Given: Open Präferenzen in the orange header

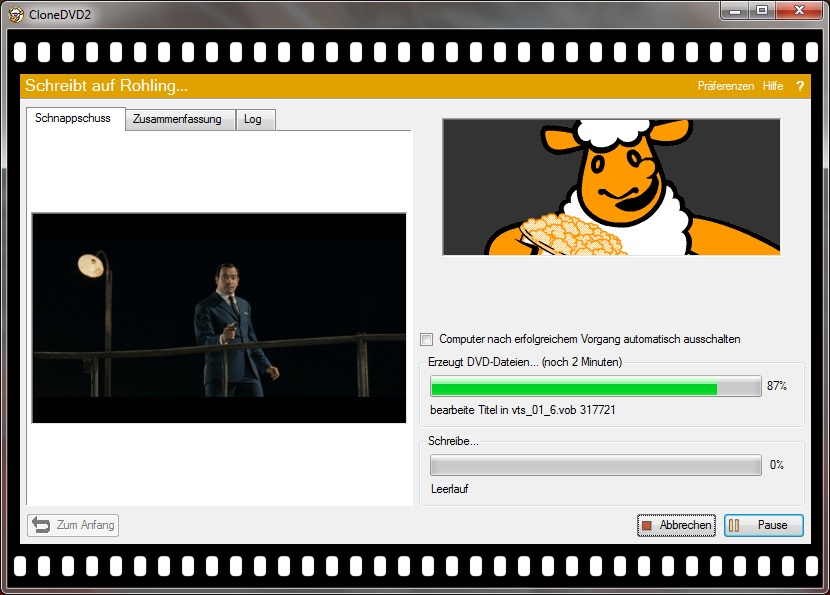Looking at the screenshot, I should click(x=726, y=86).
